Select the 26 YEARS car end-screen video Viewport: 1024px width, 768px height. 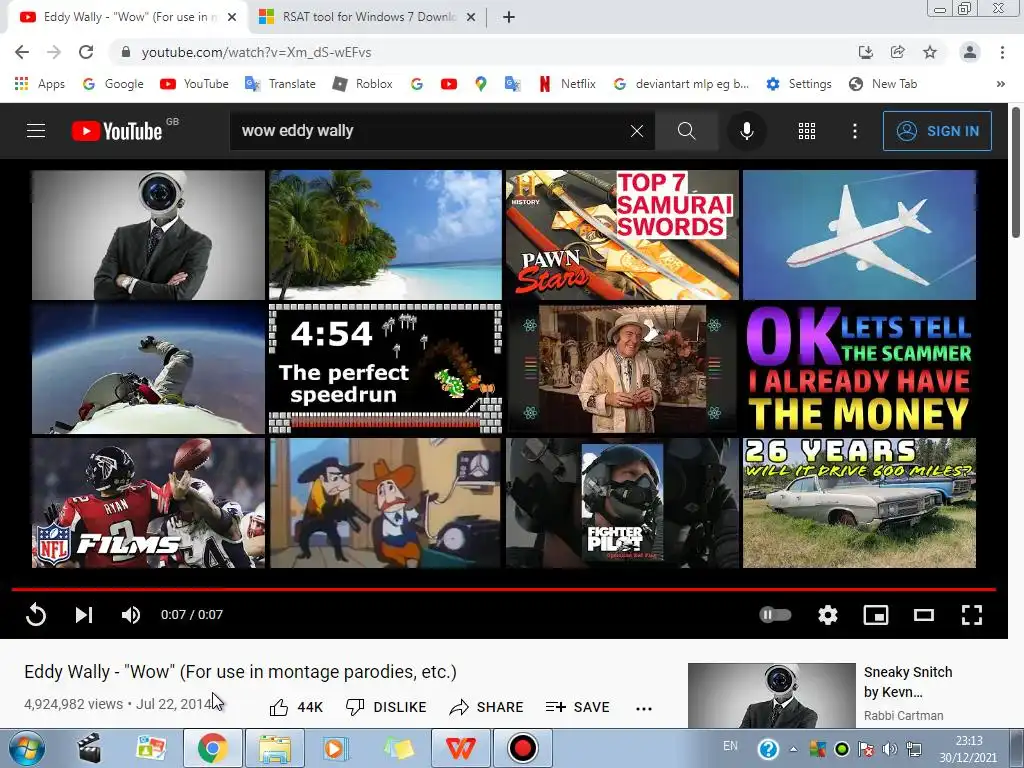tap(859, 503)
